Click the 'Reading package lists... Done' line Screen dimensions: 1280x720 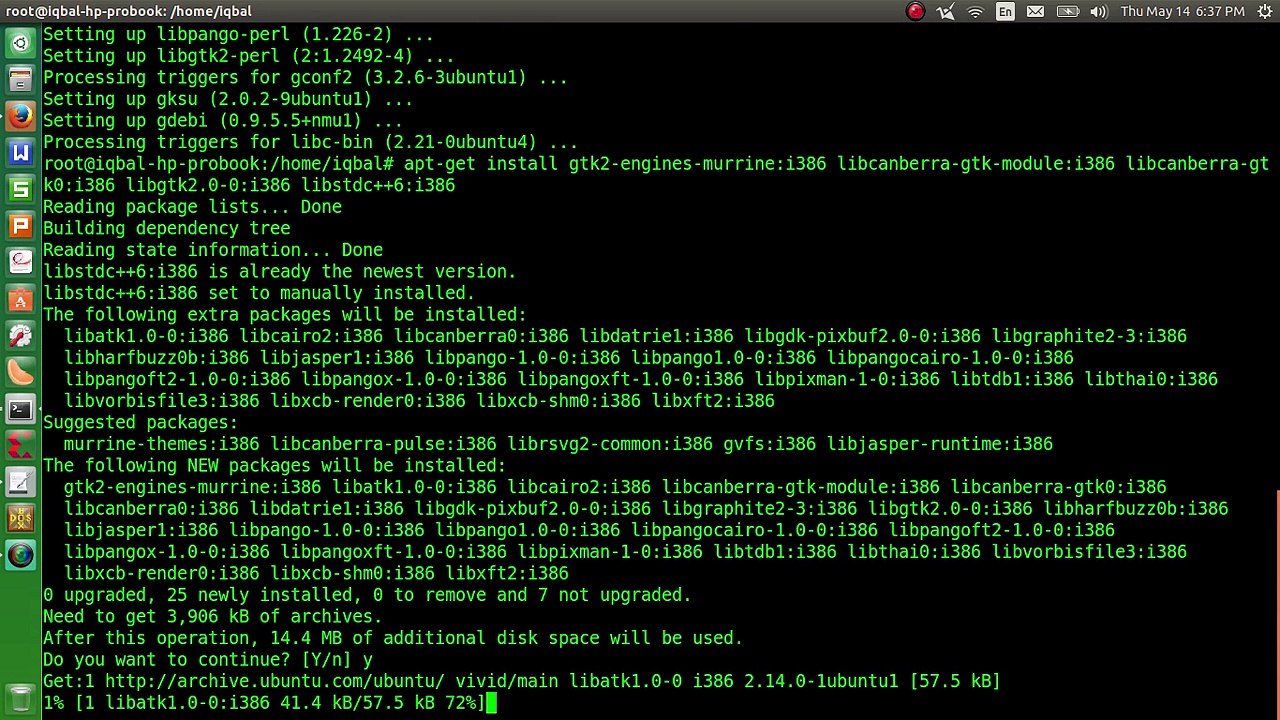[x=192, y=207]
